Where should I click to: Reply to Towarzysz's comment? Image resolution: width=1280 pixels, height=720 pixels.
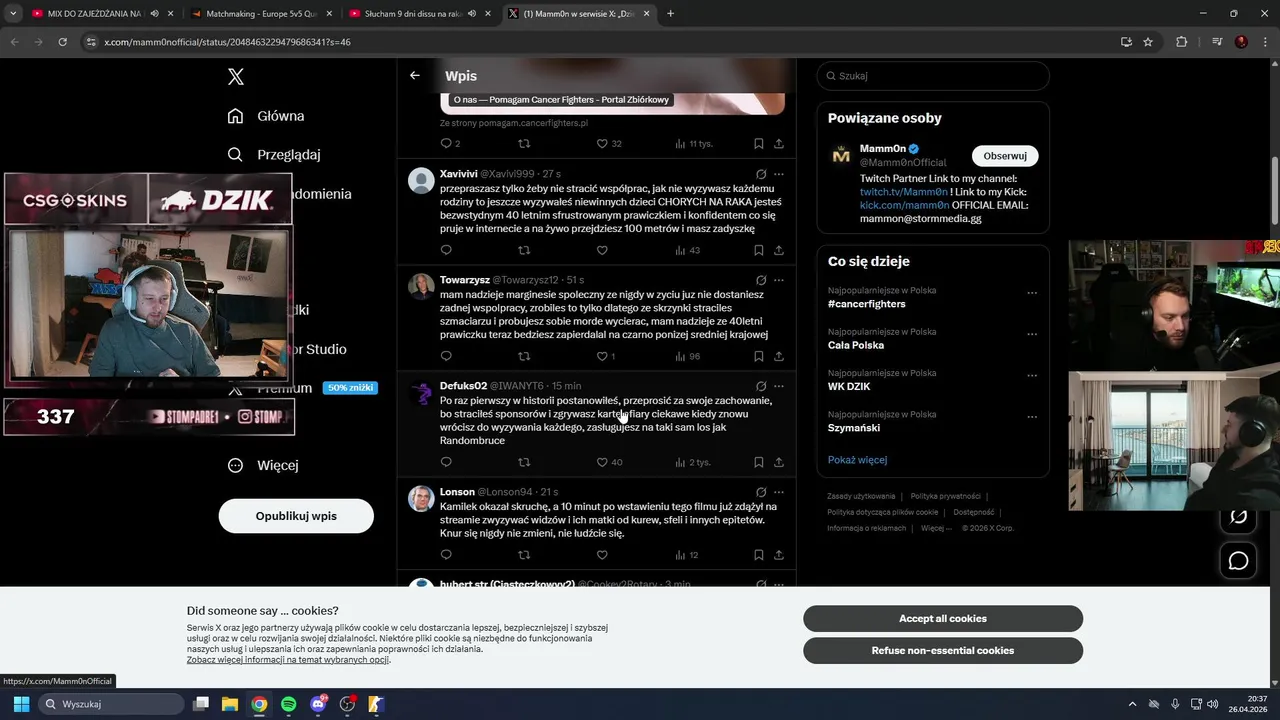coord(446,356)
